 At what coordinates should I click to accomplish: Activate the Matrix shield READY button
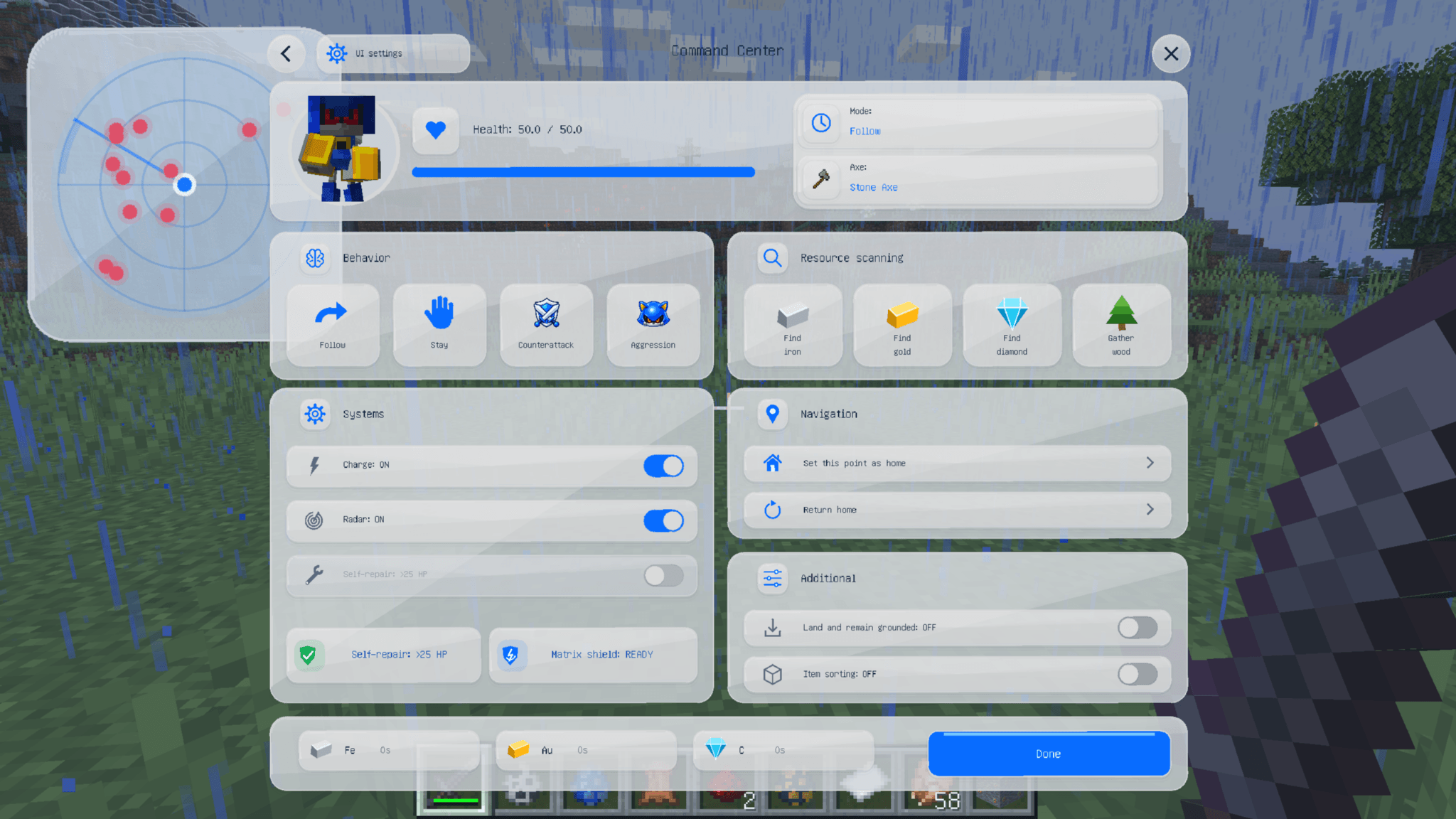(593, 655)
